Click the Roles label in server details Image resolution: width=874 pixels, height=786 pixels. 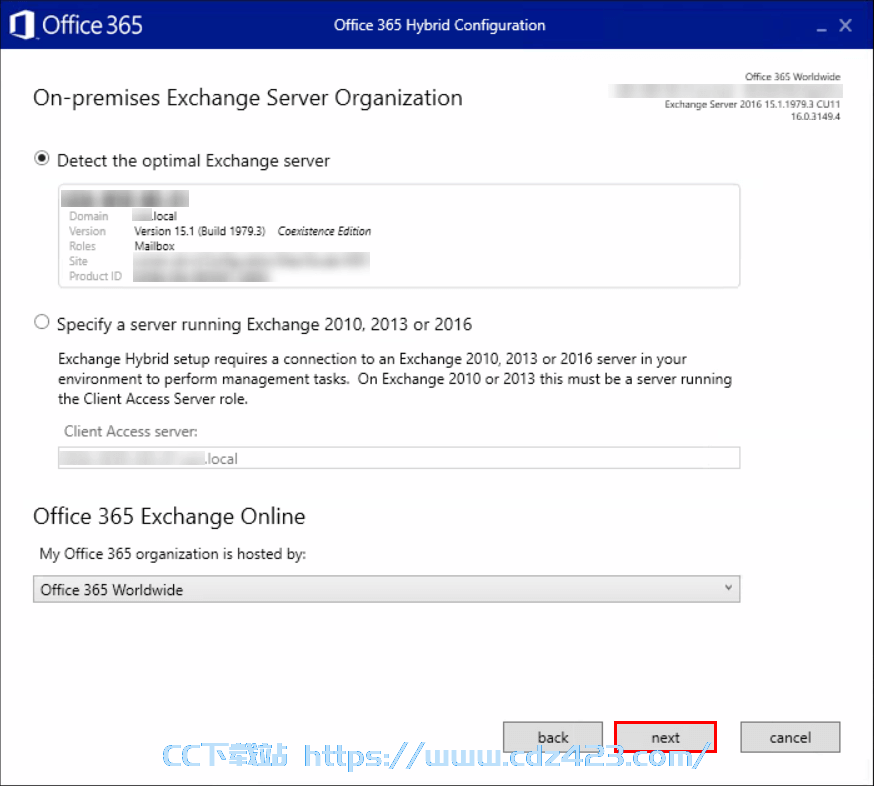click(82, 246)
